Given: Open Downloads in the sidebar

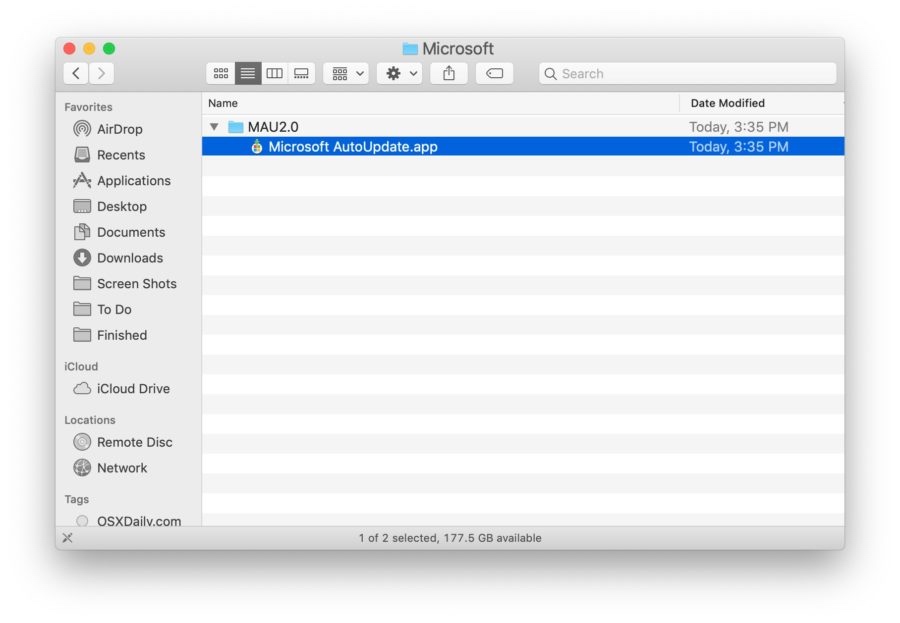Looking at the screenshot, I should pos(118,258).
